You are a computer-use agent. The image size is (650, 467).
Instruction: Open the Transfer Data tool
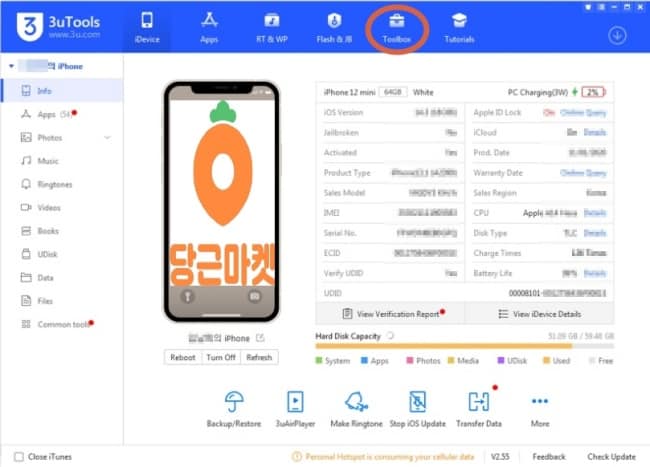click(x=479, y=409)
